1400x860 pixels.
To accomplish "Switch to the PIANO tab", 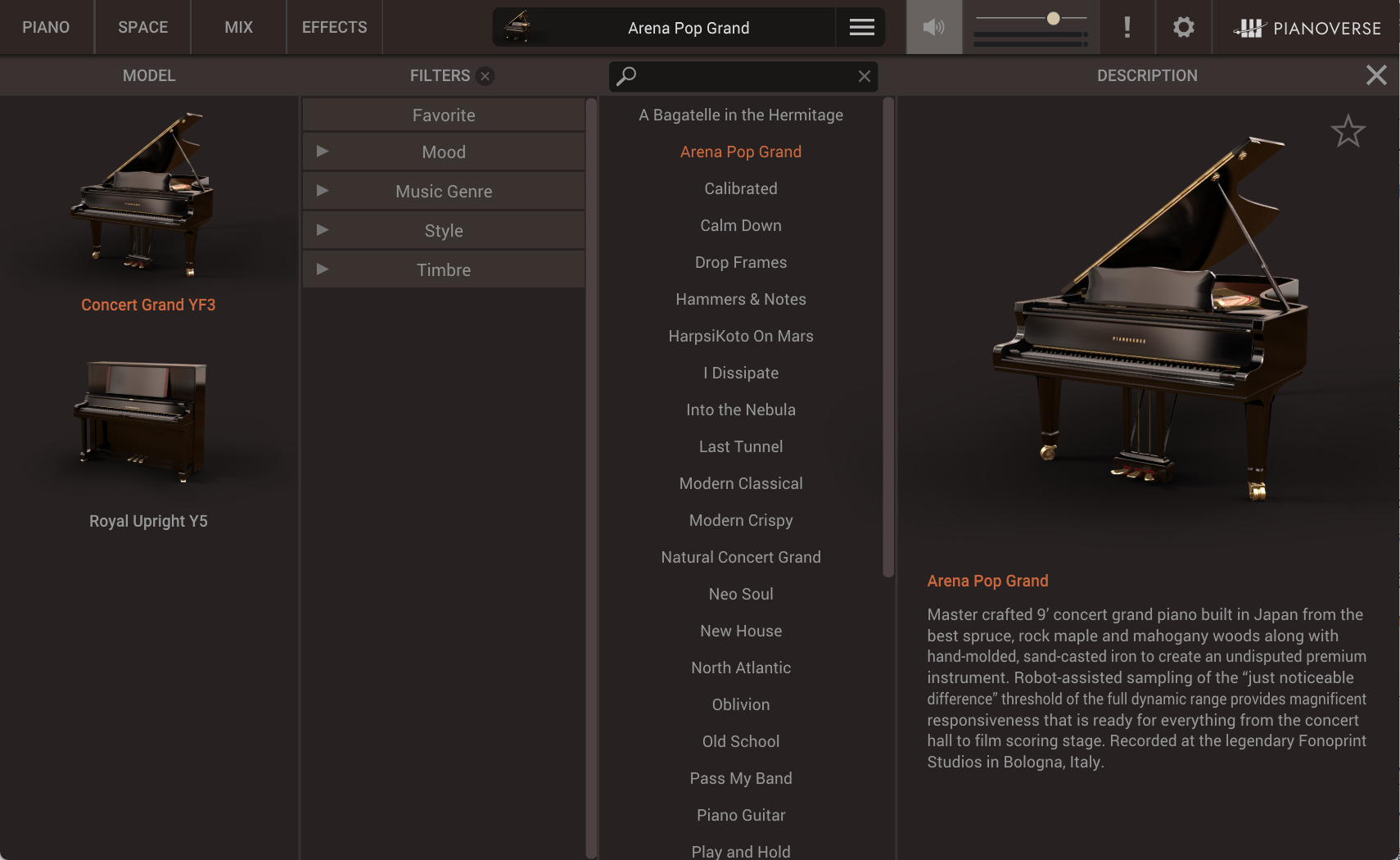I will tap(46, 27).
